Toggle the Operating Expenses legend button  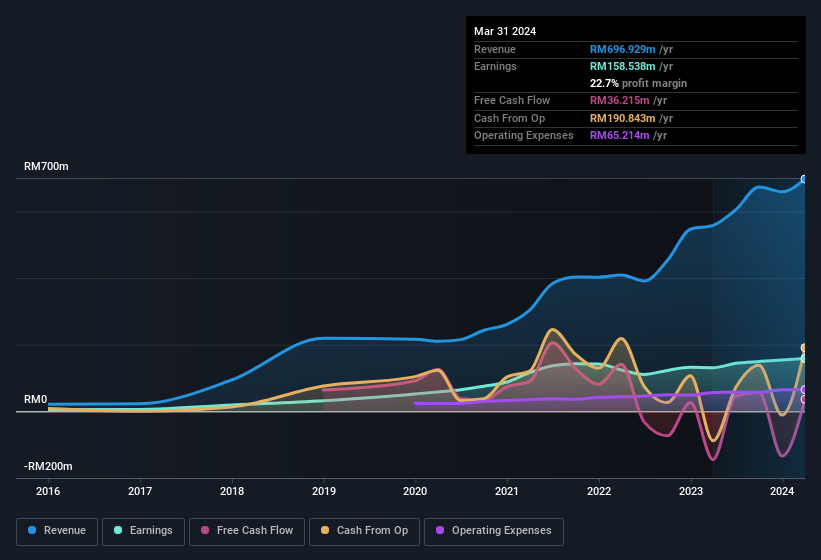click(494, 531)
